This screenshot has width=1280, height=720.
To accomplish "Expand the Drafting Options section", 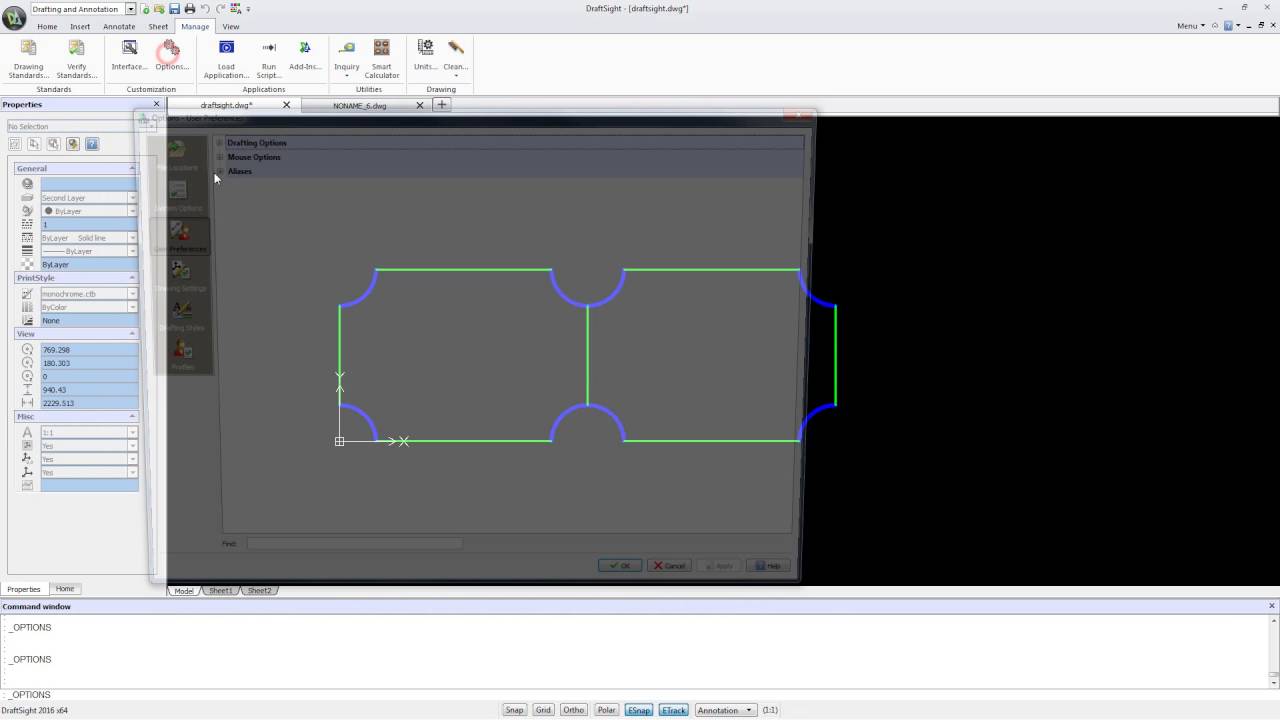I will 220,143.
